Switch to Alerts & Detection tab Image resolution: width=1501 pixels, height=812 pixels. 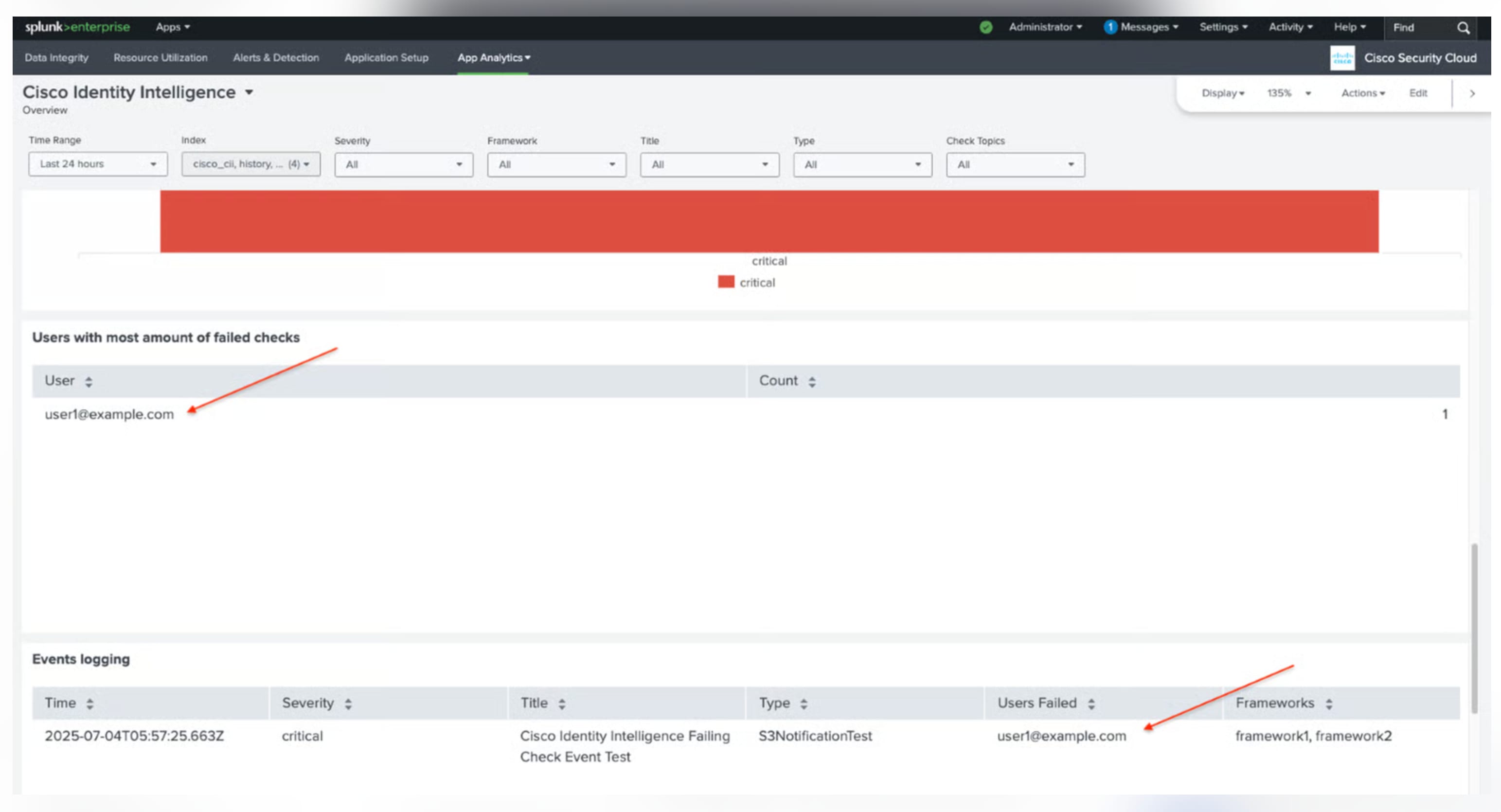[276, 58]
